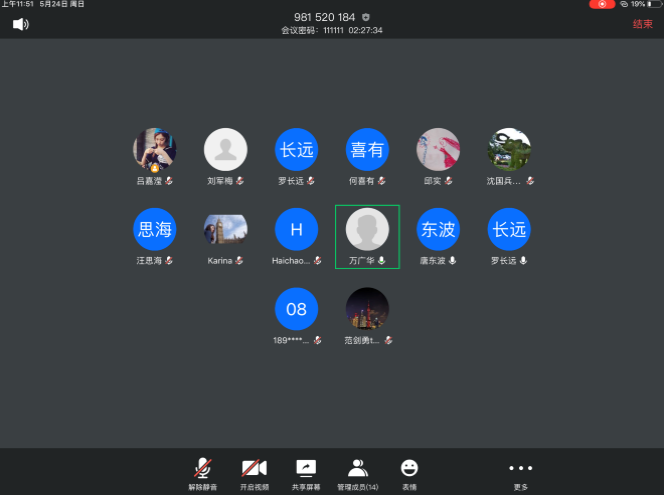Click the red 结束 end meeting button

pyautogui.click(x=642, y=24)
